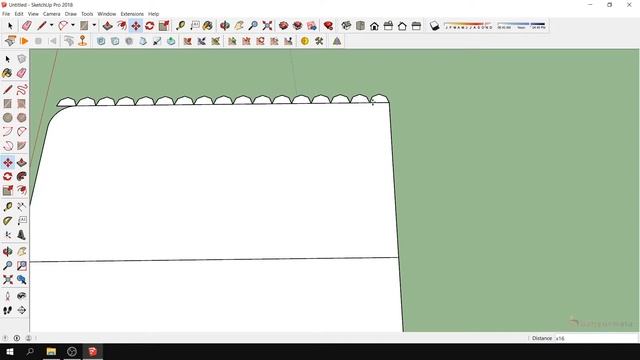Choose the Offset tool in top toolbar
This screenshot has height=360, width=640.
122,26
